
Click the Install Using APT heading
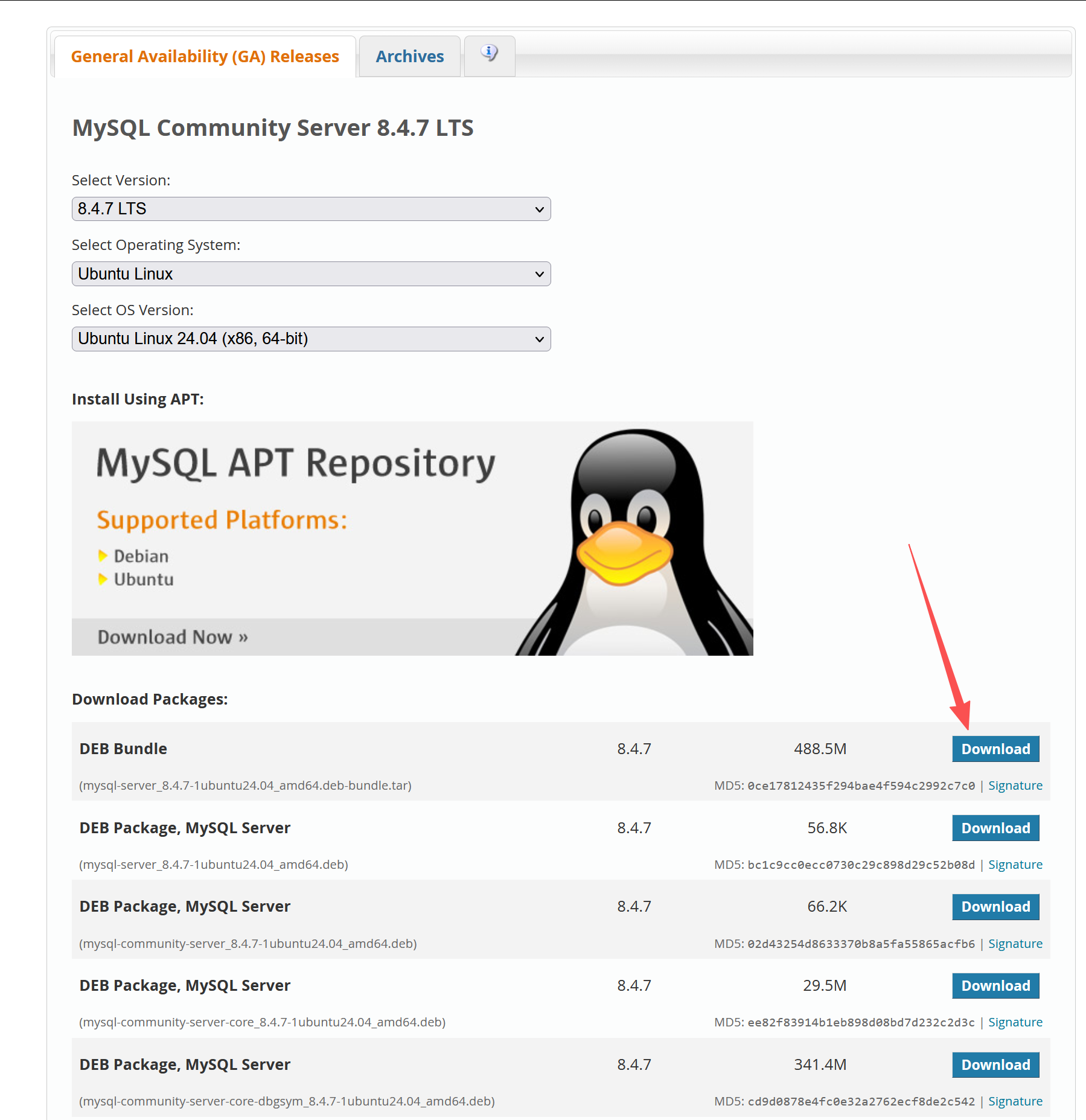(x=138, y=399)
